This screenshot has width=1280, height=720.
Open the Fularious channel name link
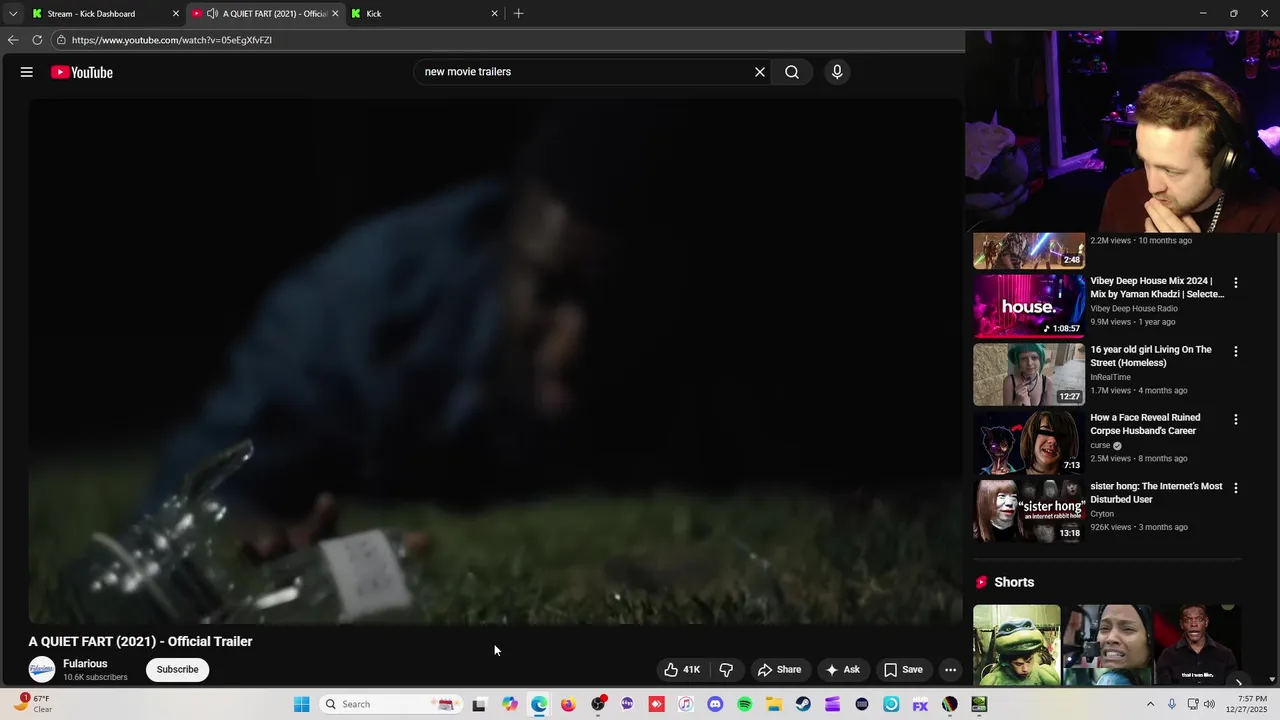click(85, 664)
